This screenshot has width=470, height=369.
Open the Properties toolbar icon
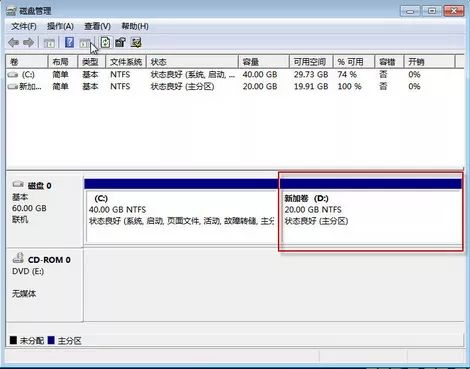click(120, 42)
